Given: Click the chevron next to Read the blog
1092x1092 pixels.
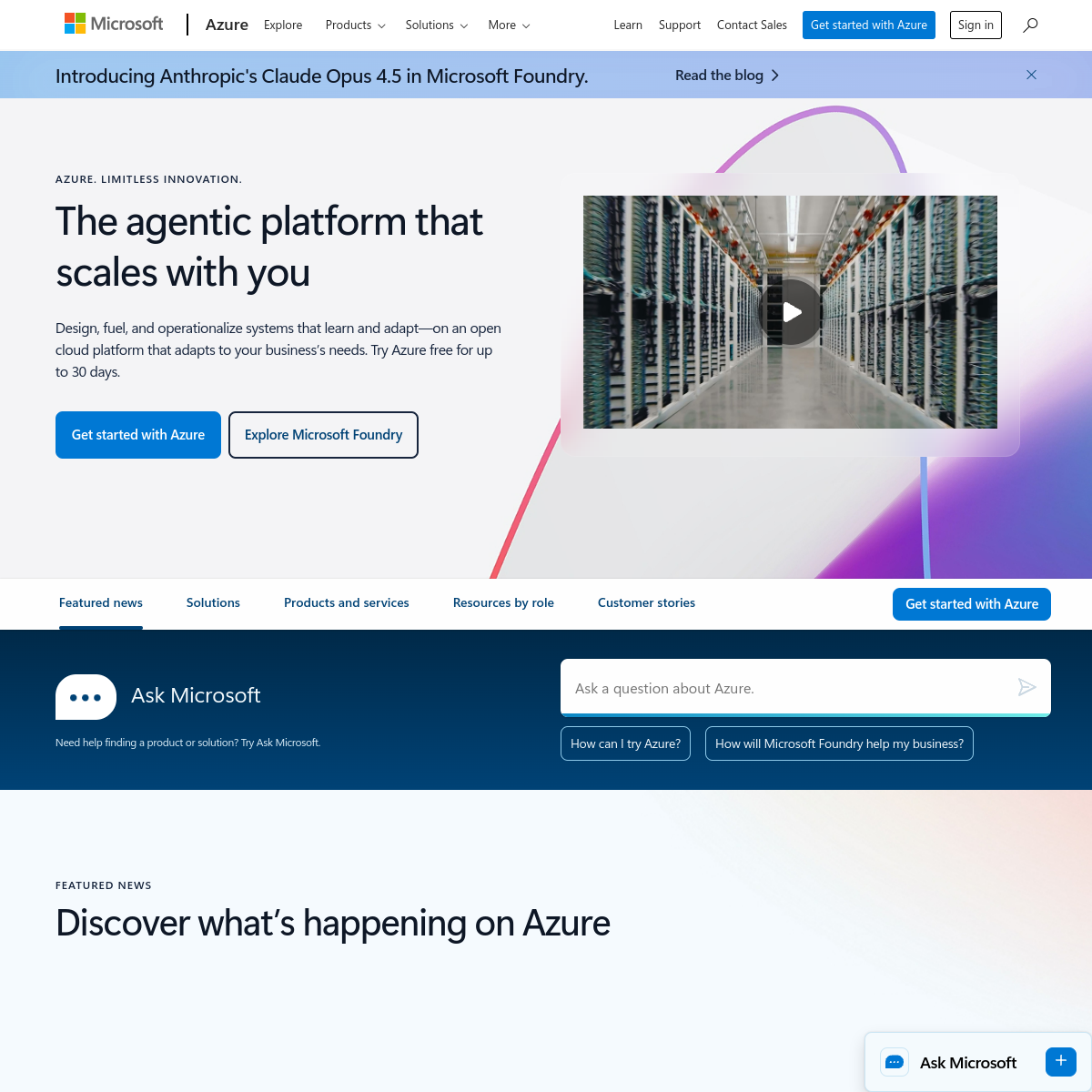Looking at the screenshot, I should [x=775, y=76].
